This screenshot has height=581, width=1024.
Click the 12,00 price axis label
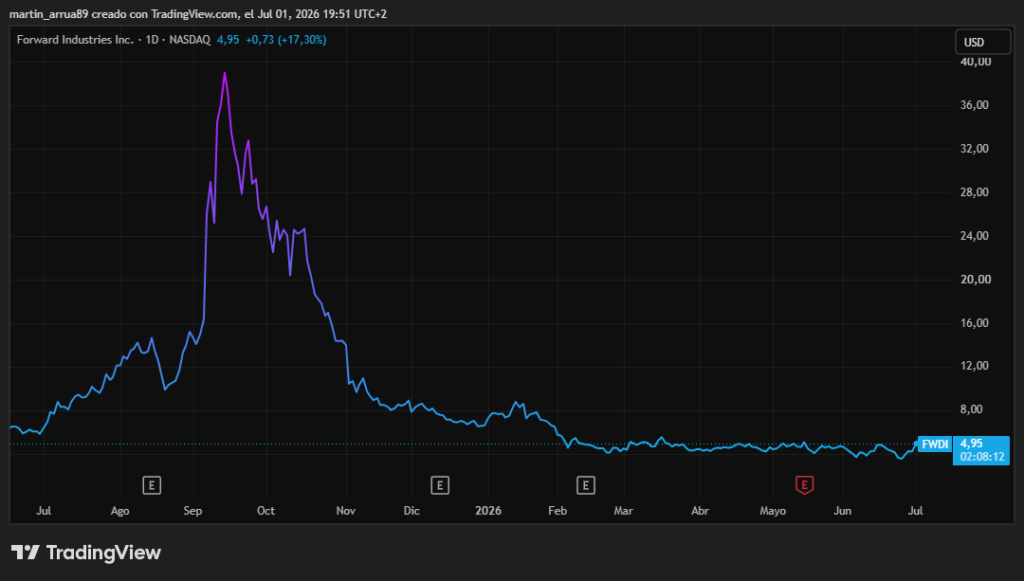pos(974,366)
